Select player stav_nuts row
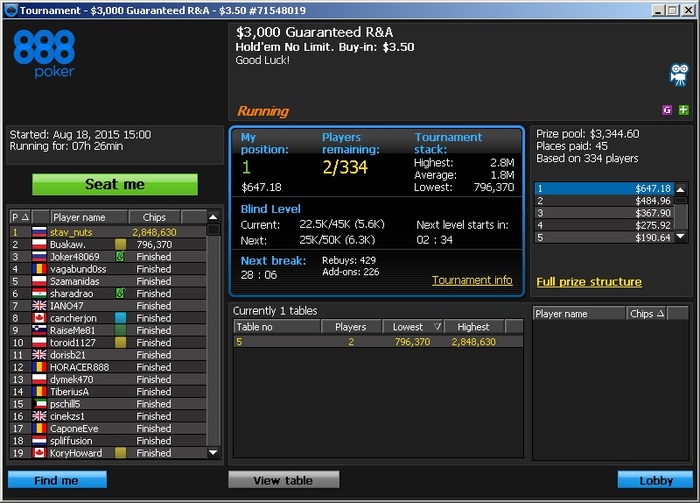700x503 pixels. pyautogui.click(x=108, y=232)
